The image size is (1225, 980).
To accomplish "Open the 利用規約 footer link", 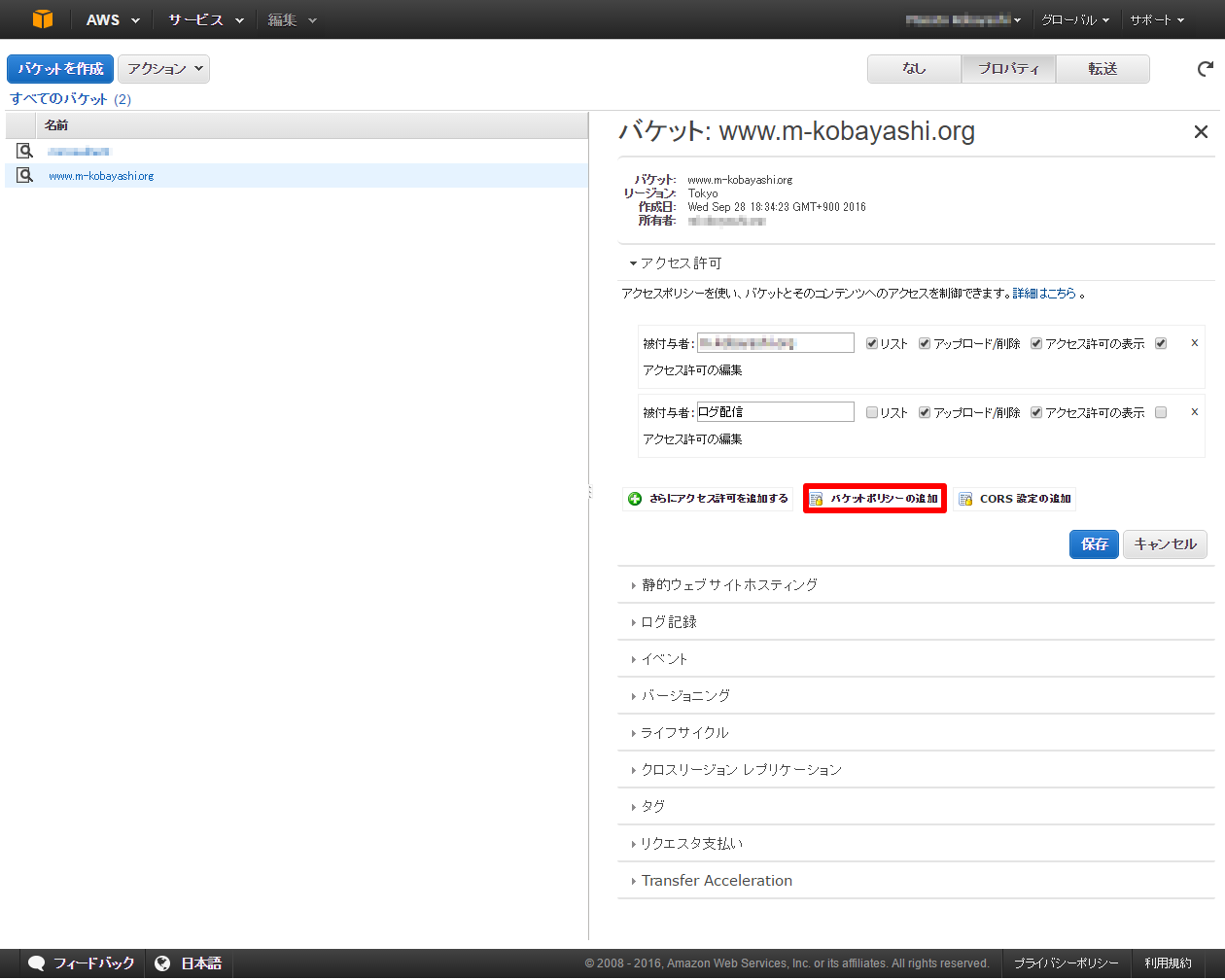I will point(1168,963).
